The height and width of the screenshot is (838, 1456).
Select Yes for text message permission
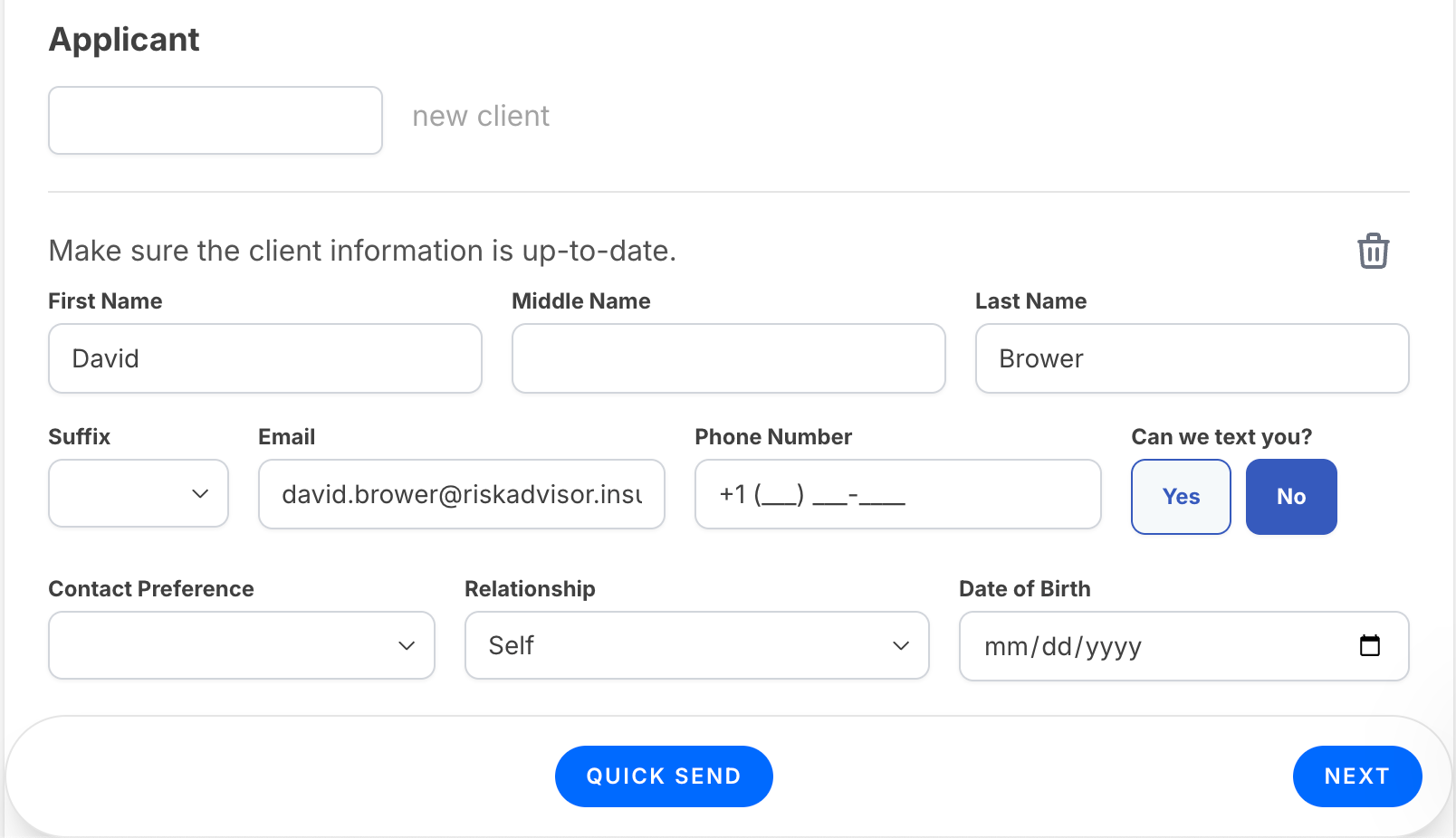tap(1181, 497)
